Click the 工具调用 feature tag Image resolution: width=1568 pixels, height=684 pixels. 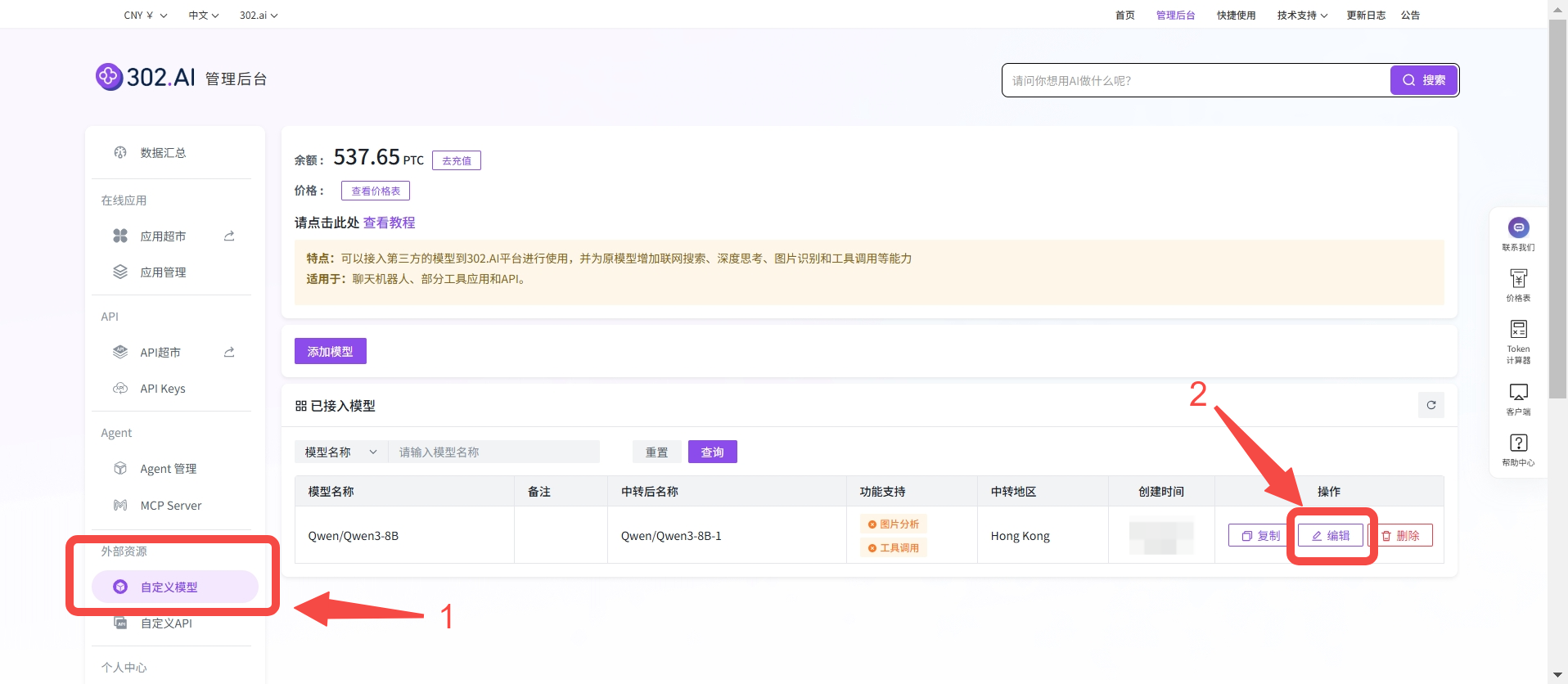coord(893,547)
